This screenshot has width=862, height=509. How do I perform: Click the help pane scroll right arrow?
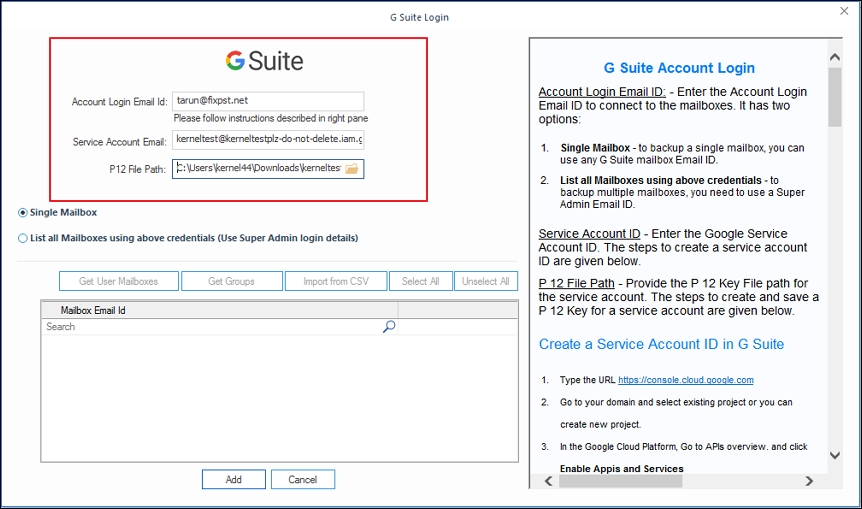[809, 481]
